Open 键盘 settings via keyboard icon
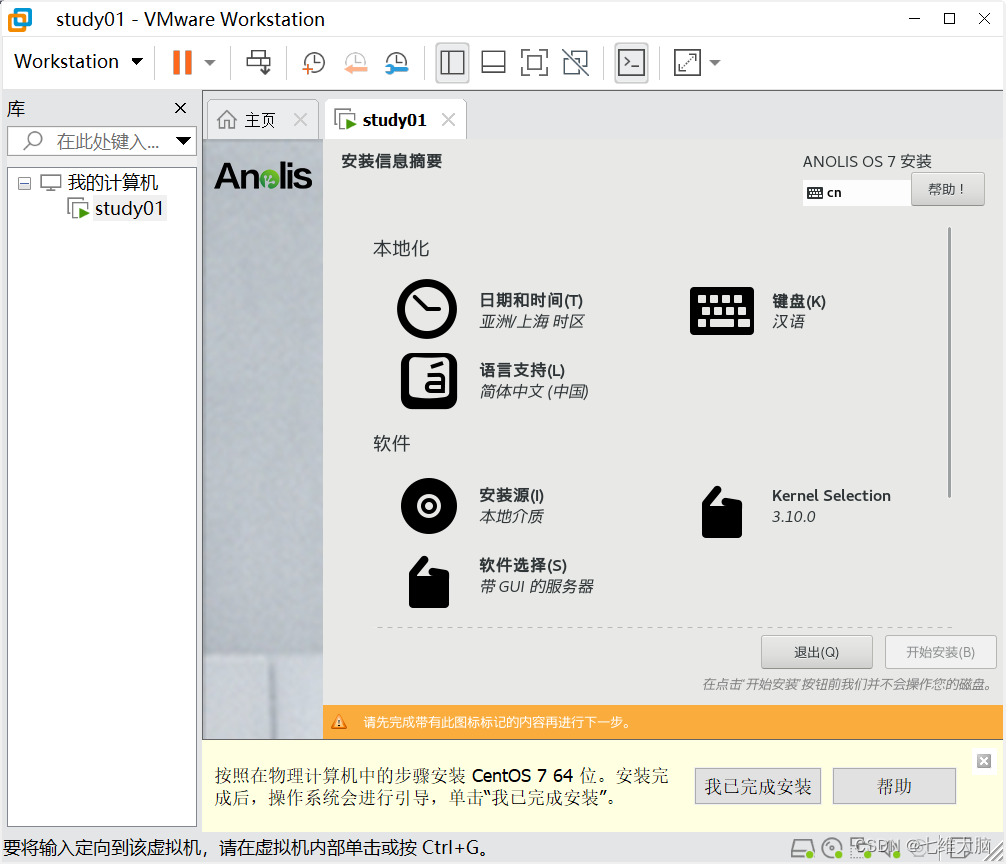The image size is (1006, 864). click(722, 310)
